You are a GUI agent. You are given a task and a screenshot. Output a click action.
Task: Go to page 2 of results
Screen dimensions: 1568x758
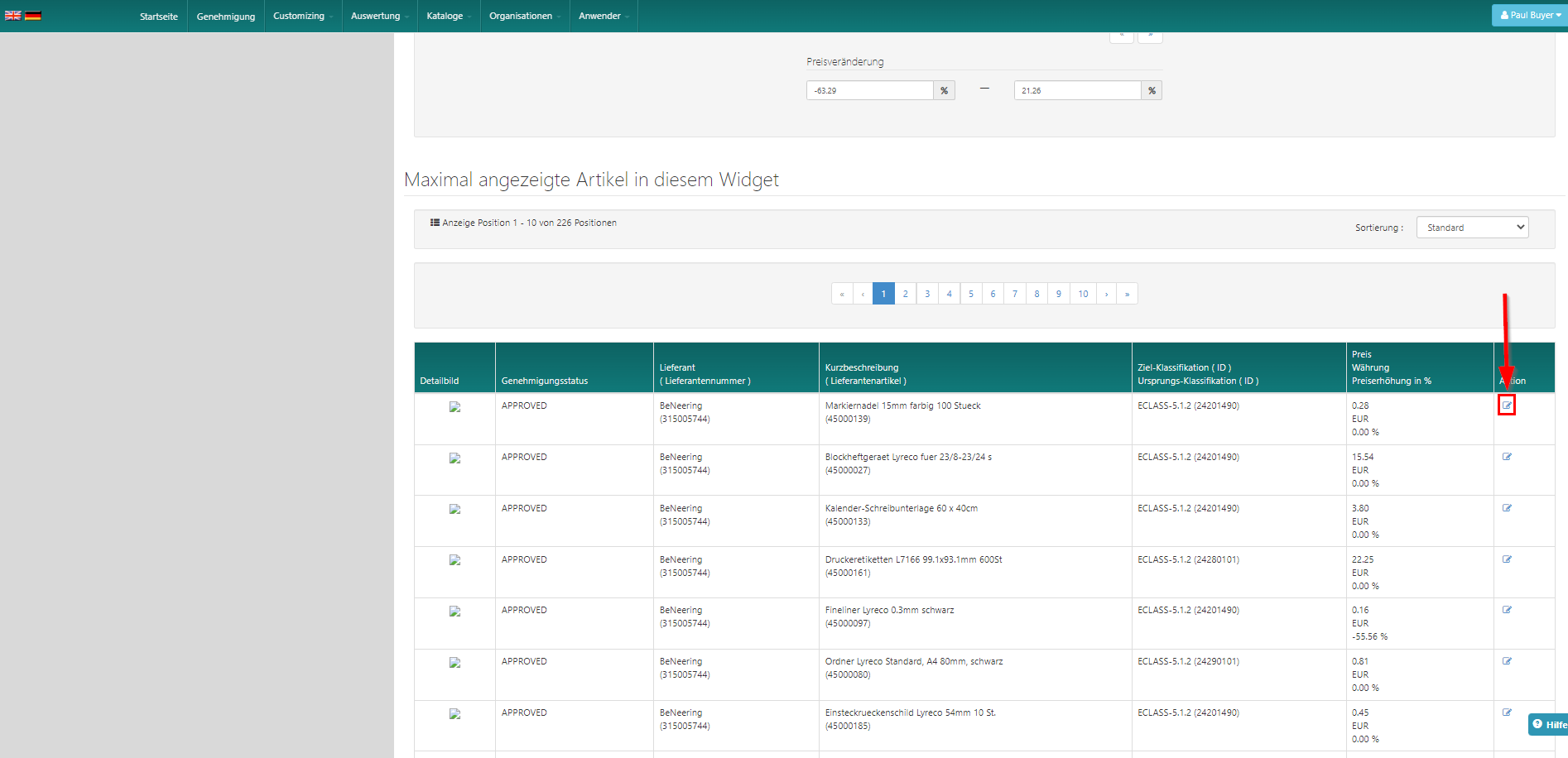(905, 294)
